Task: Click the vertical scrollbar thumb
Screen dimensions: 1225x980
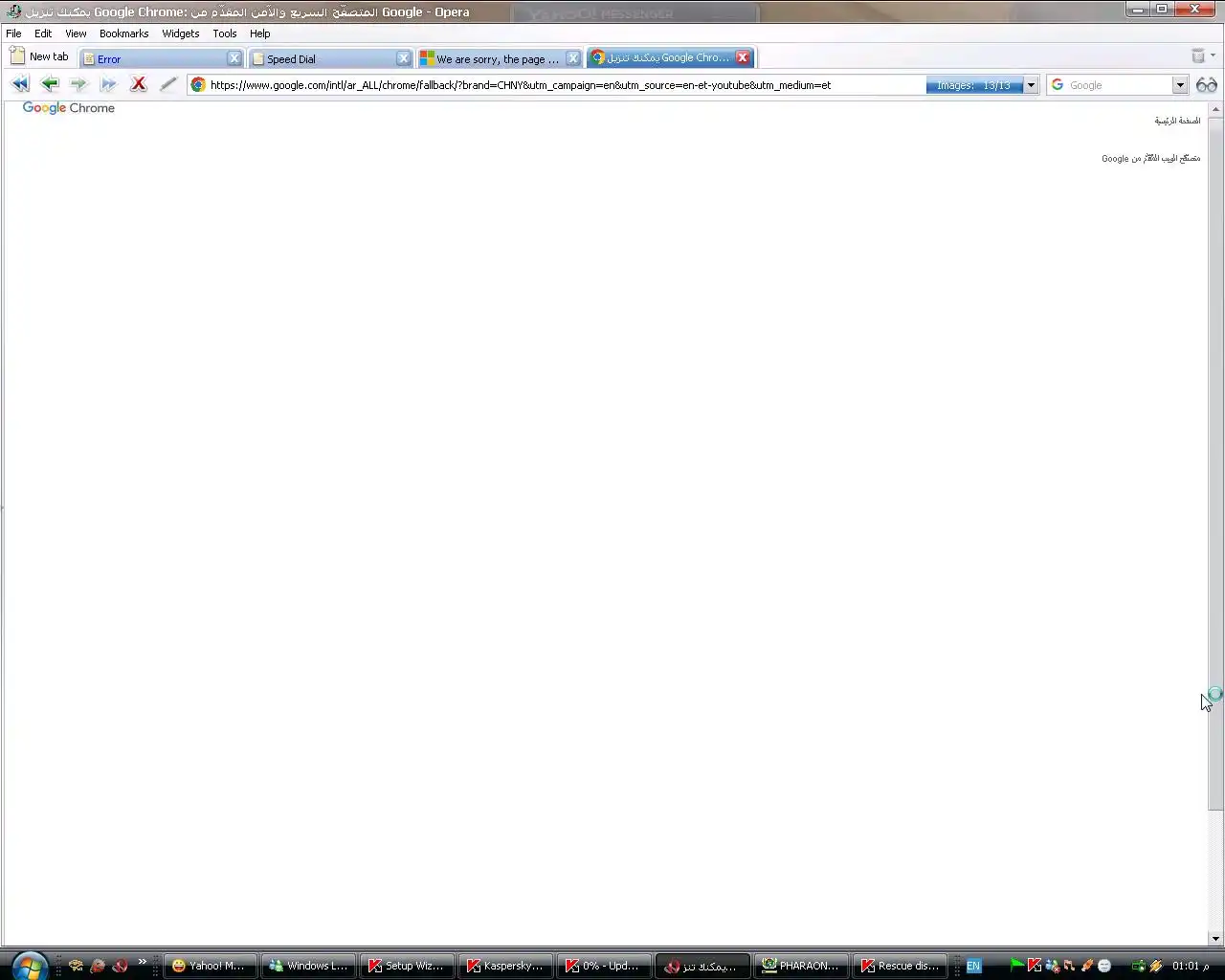Action: (x=1215, y=464)
